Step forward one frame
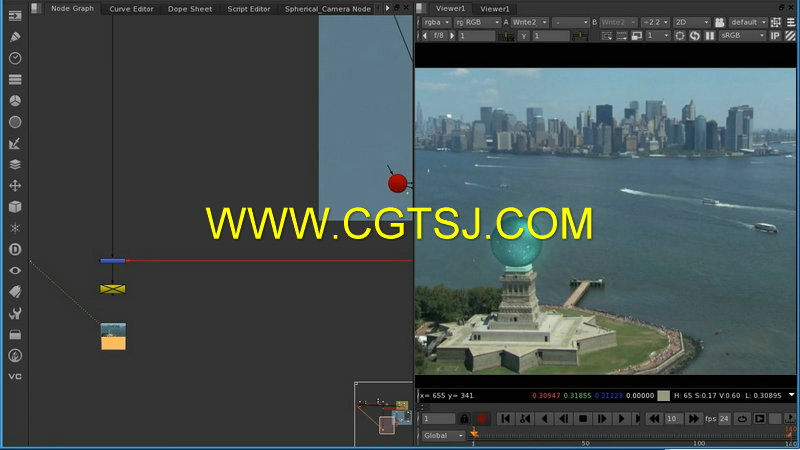 point(602,419)
